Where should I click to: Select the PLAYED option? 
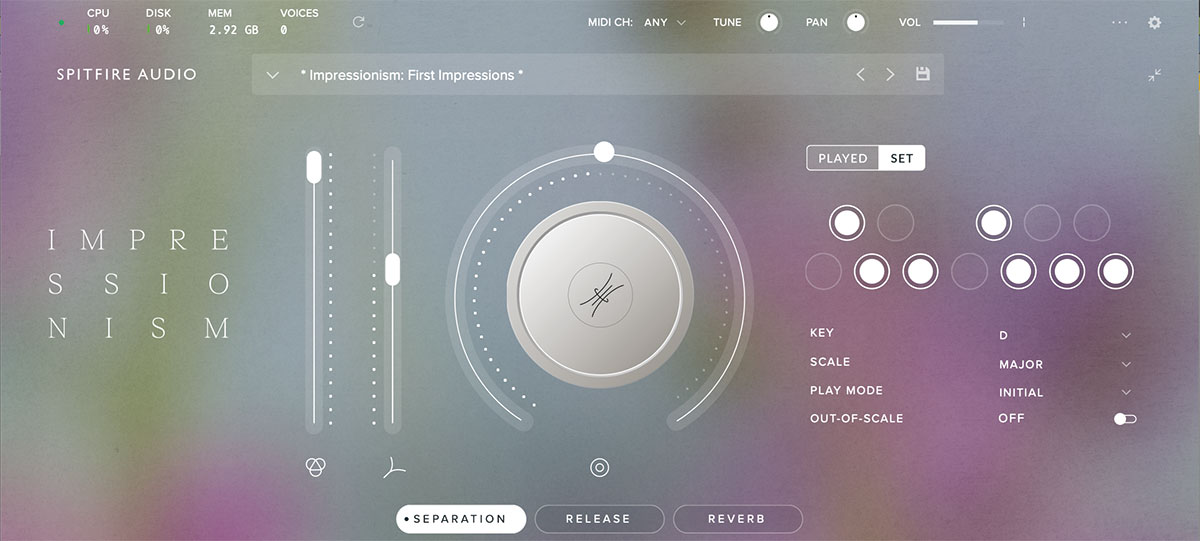click(x=843, y=158)
